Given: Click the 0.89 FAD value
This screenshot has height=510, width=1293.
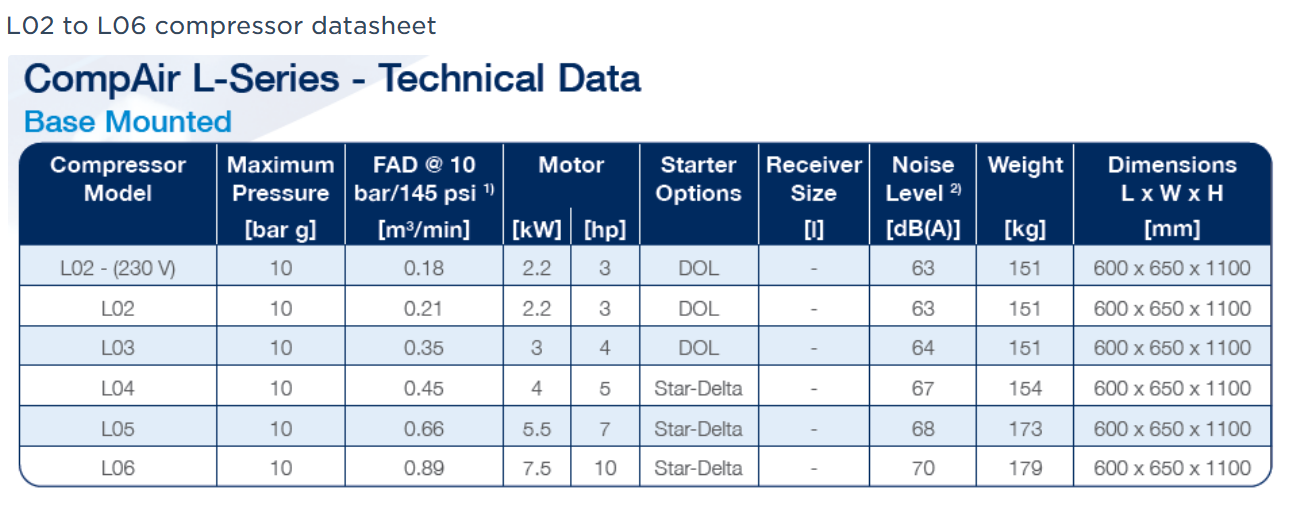Looking at the screenshot, I should click(424, 468).
